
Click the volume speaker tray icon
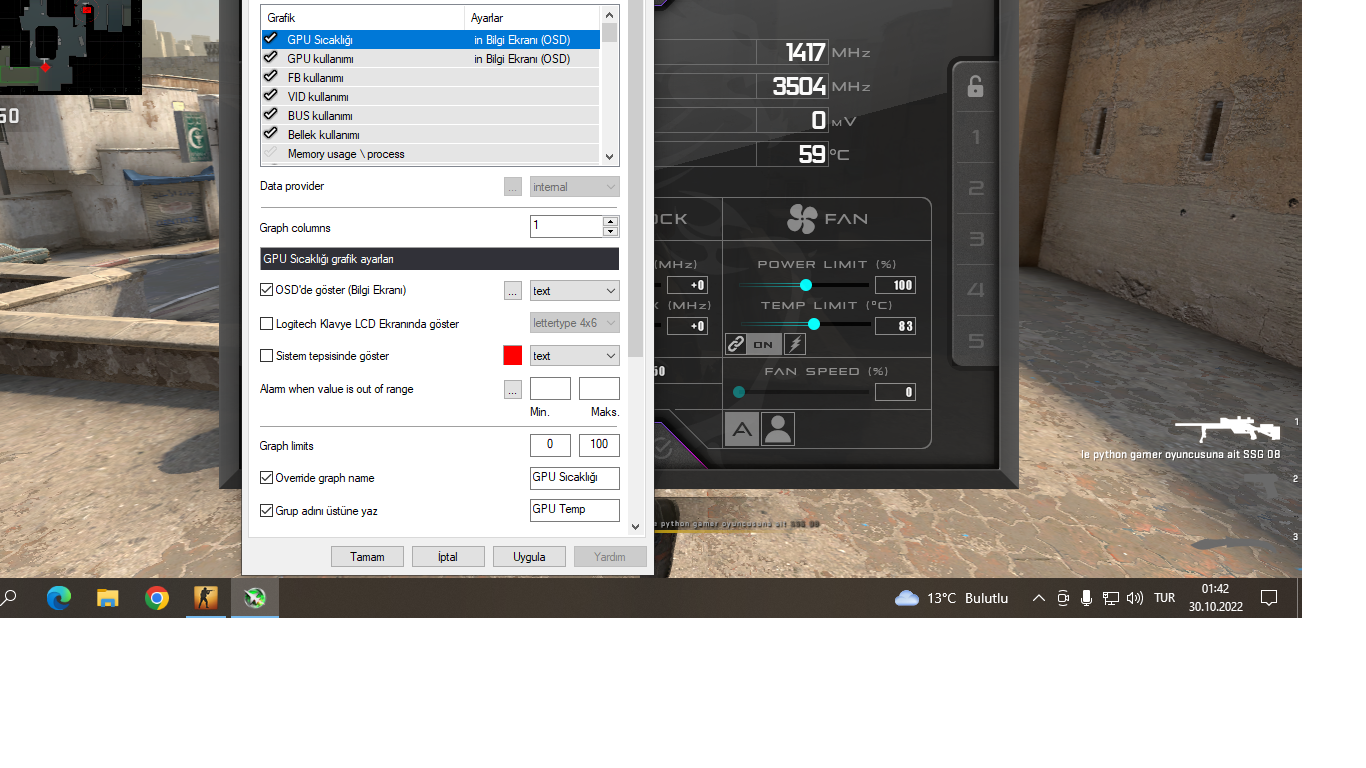click(x=1134, y=598)
